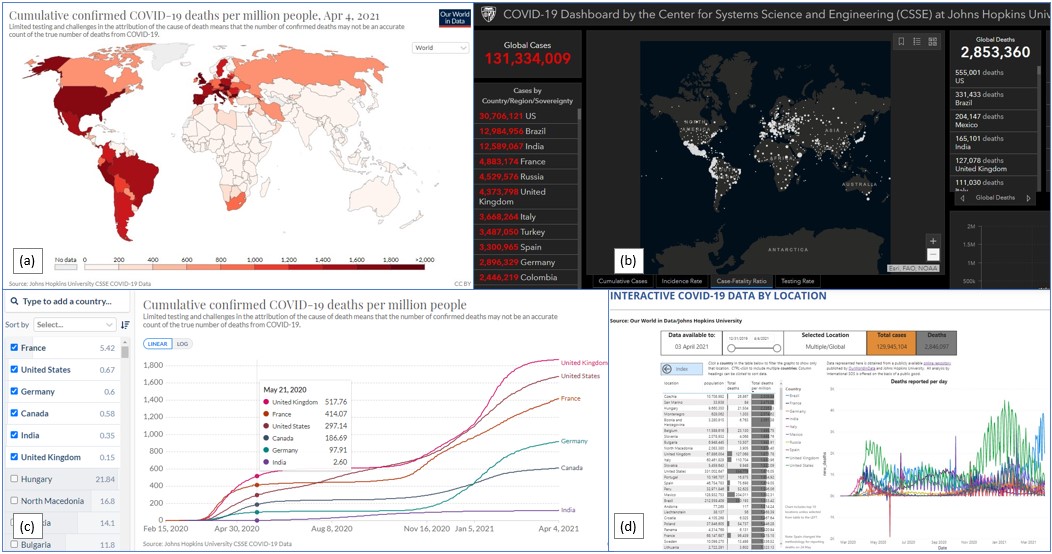1052x554 pixels.
Task: Click the Deaths gray card
Action: pos(937,342)
